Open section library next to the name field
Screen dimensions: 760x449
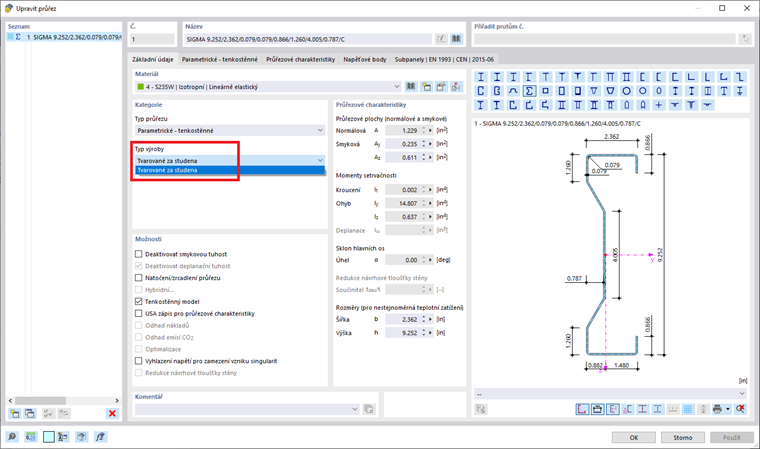click(457, 39)
